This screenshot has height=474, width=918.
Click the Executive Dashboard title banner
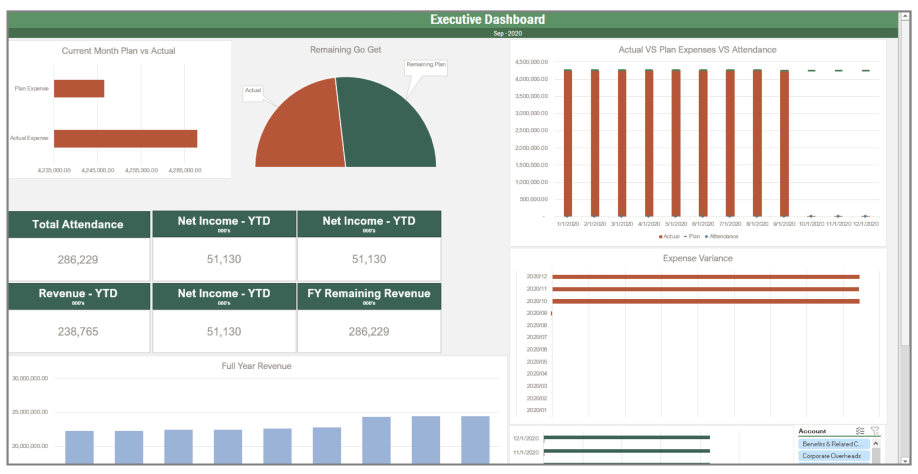(459, 19)
